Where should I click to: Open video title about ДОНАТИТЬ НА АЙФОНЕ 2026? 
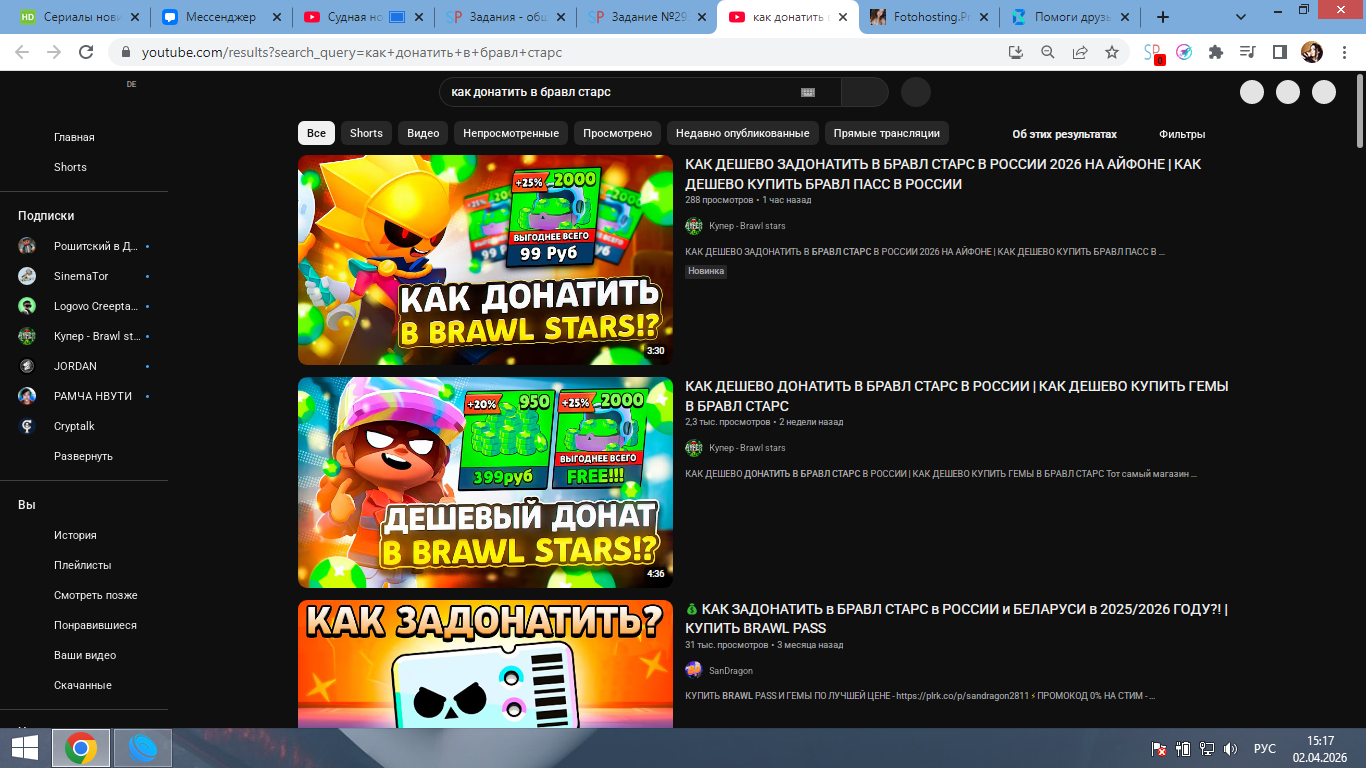[943, 174]
